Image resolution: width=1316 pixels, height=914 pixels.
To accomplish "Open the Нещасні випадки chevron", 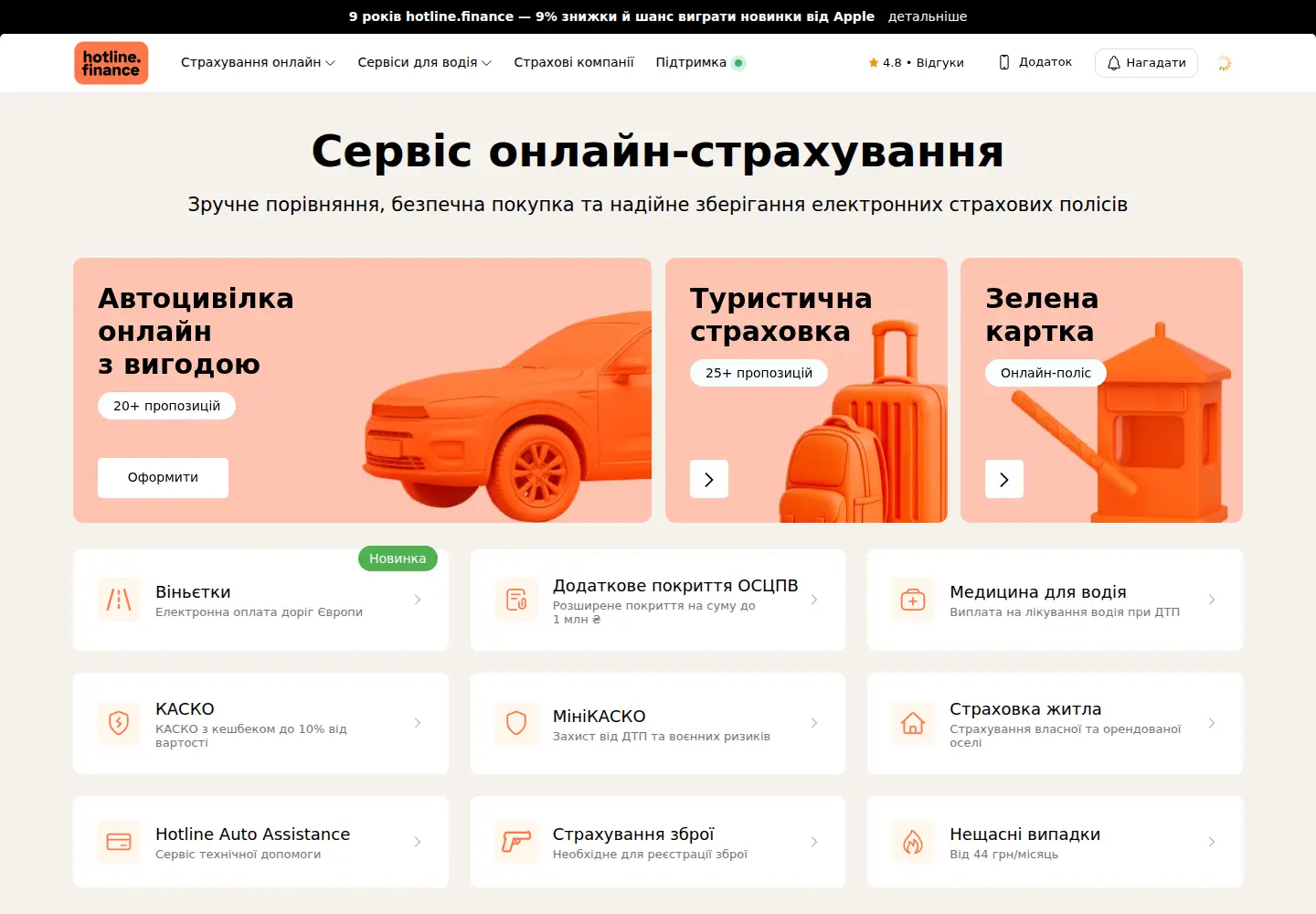I will coord(1212,842).
